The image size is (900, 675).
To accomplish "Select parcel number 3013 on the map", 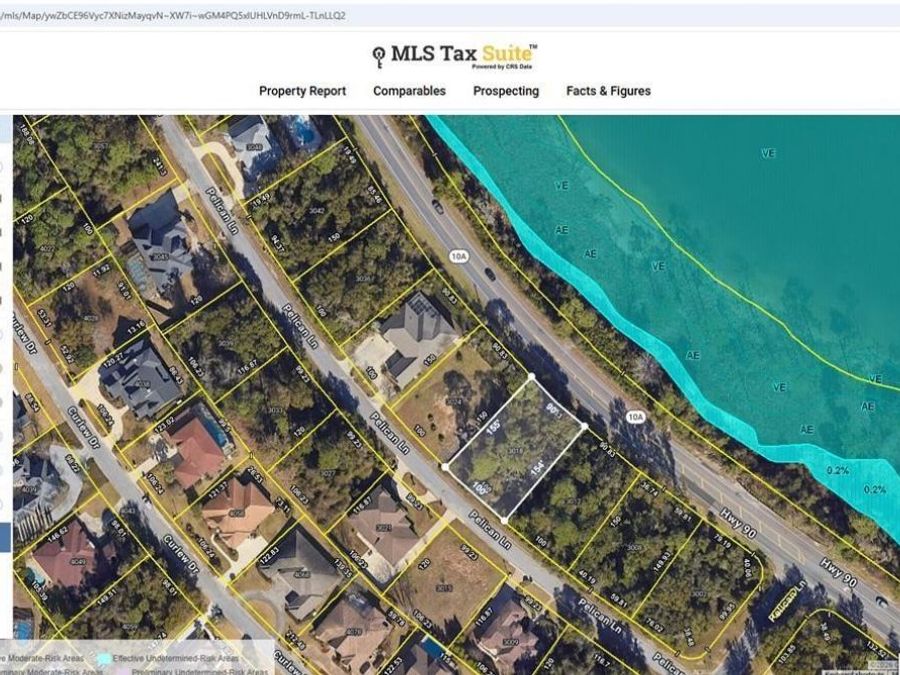I will [x=444, y=587].
